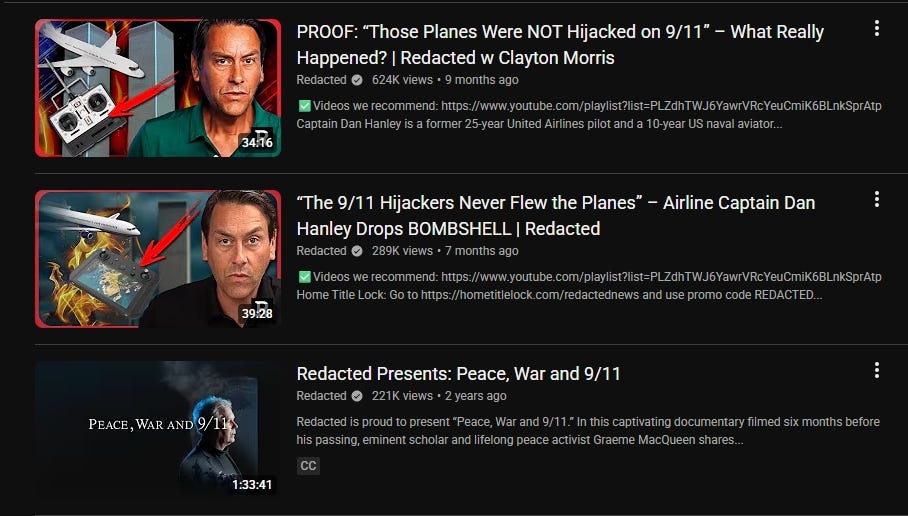Click the verified badge beside Redacted on the first video
908x516 pixels.
pyautogui.click(x=357, y=80)
